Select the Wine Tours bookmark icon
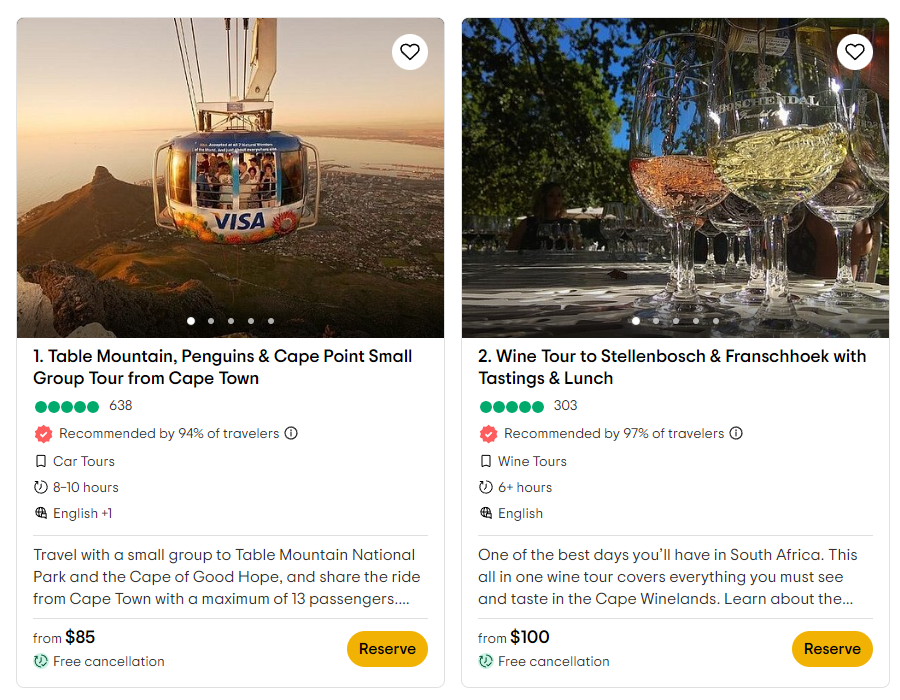The image size is (900, 700). (487, 461)
